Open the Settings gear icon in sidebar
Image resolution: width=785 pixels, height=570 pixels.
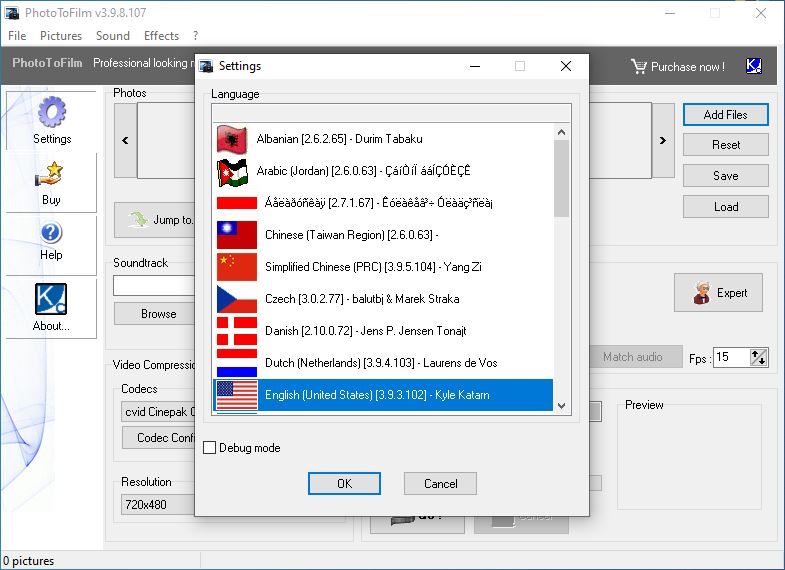click(x=52, y=112)
